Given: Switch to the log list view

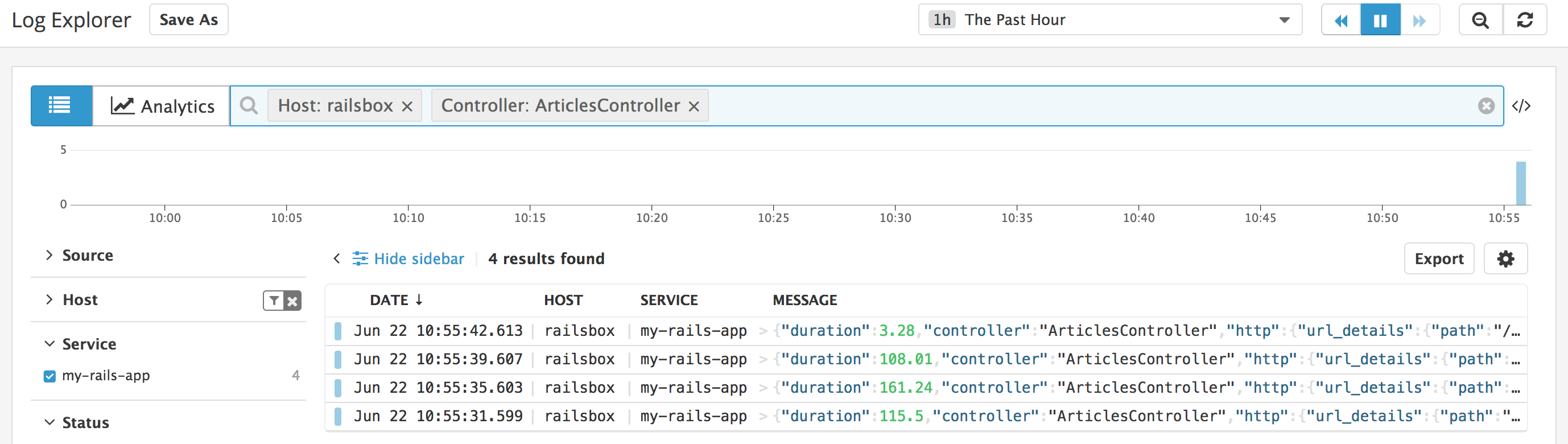Looking at the screenshot, I should coord(61,106).
